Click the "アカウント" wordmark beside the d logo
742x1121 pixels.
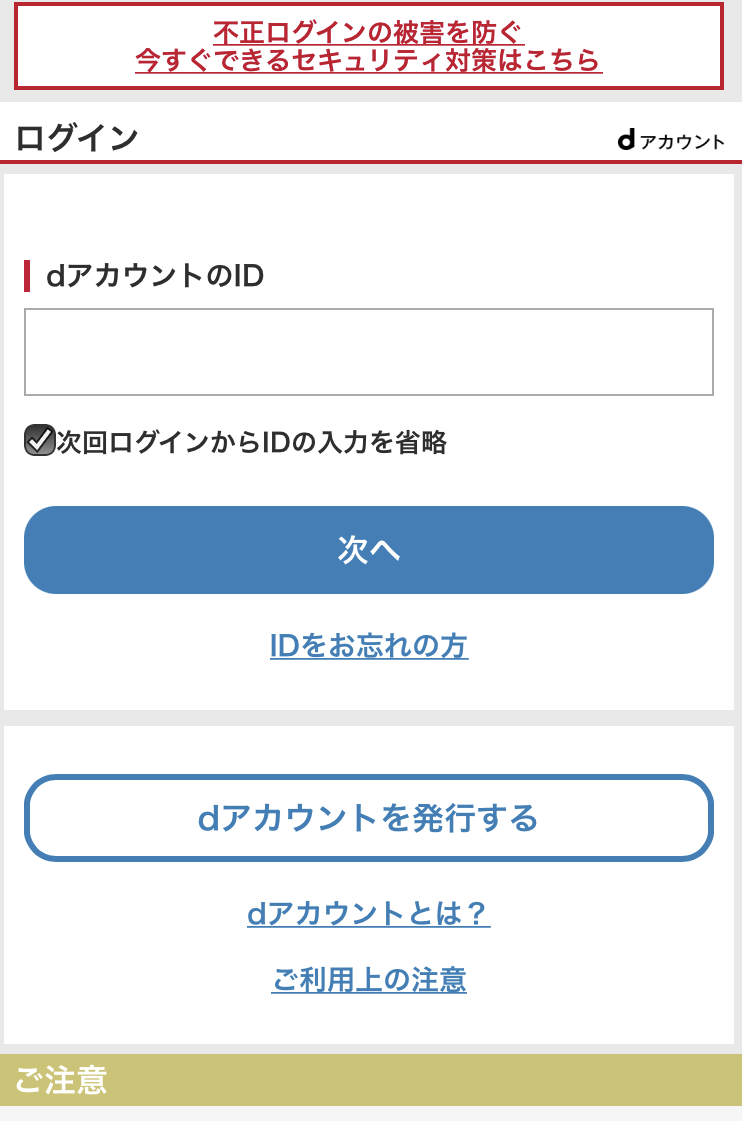[682, 142]
